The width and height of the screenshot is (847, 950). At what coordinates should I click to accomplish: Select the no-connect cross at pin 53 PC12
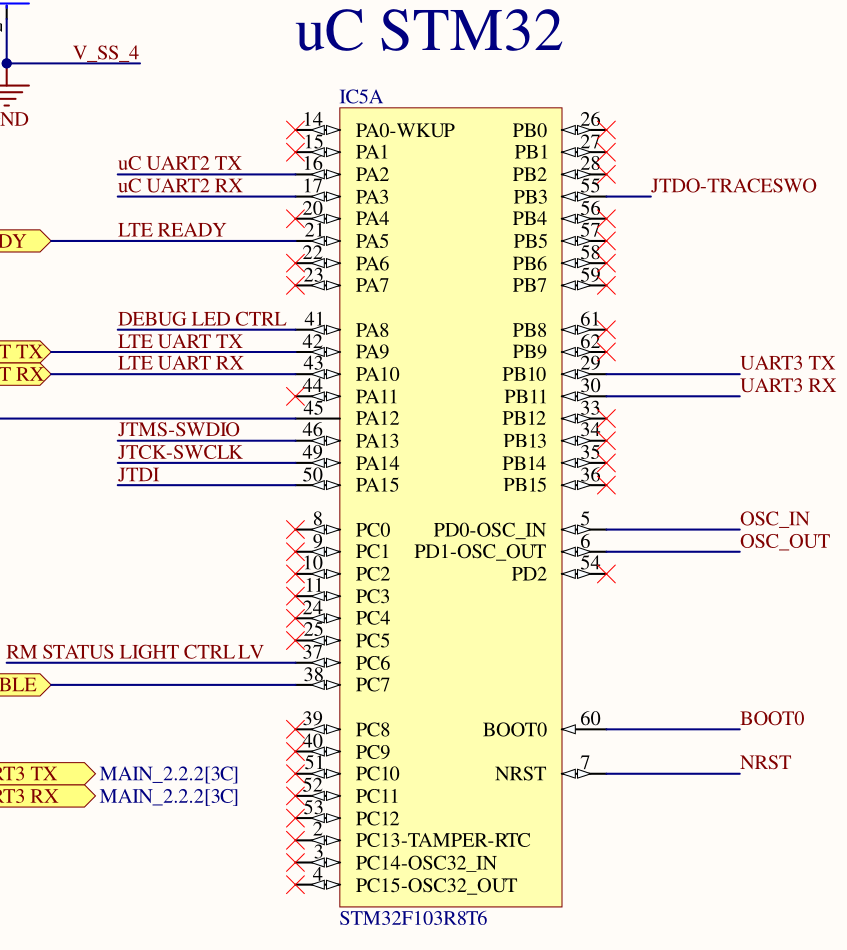click(x=296, y=818)
